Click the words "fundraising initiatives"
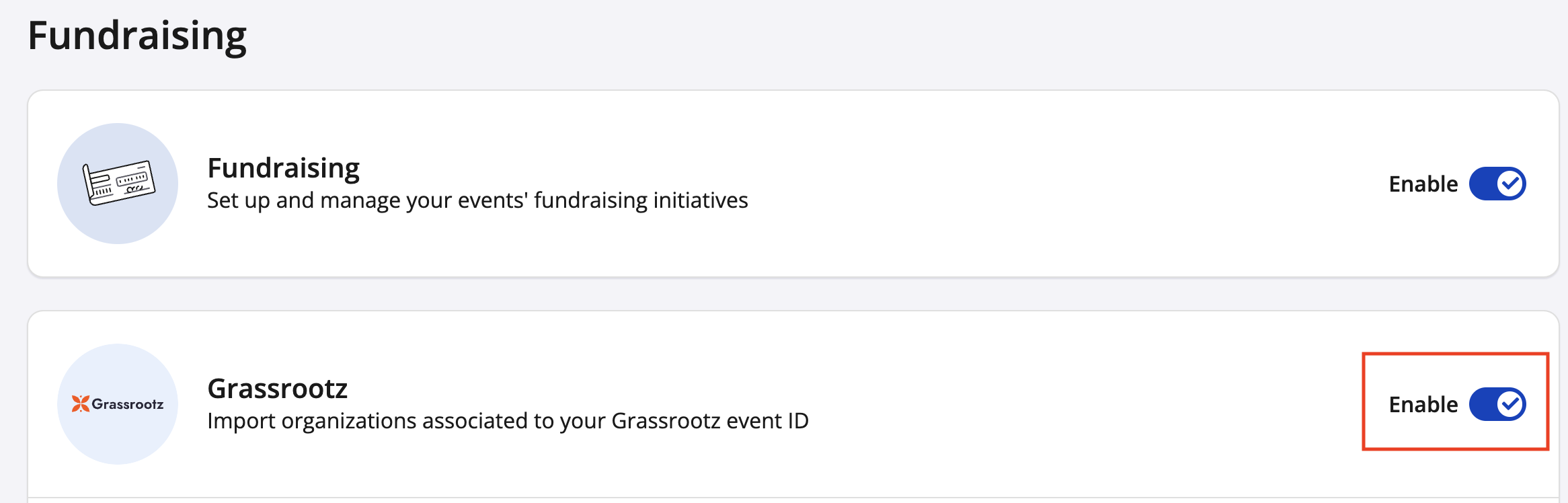This screenshot has height=503, width=1568. (x=641, y=200)
